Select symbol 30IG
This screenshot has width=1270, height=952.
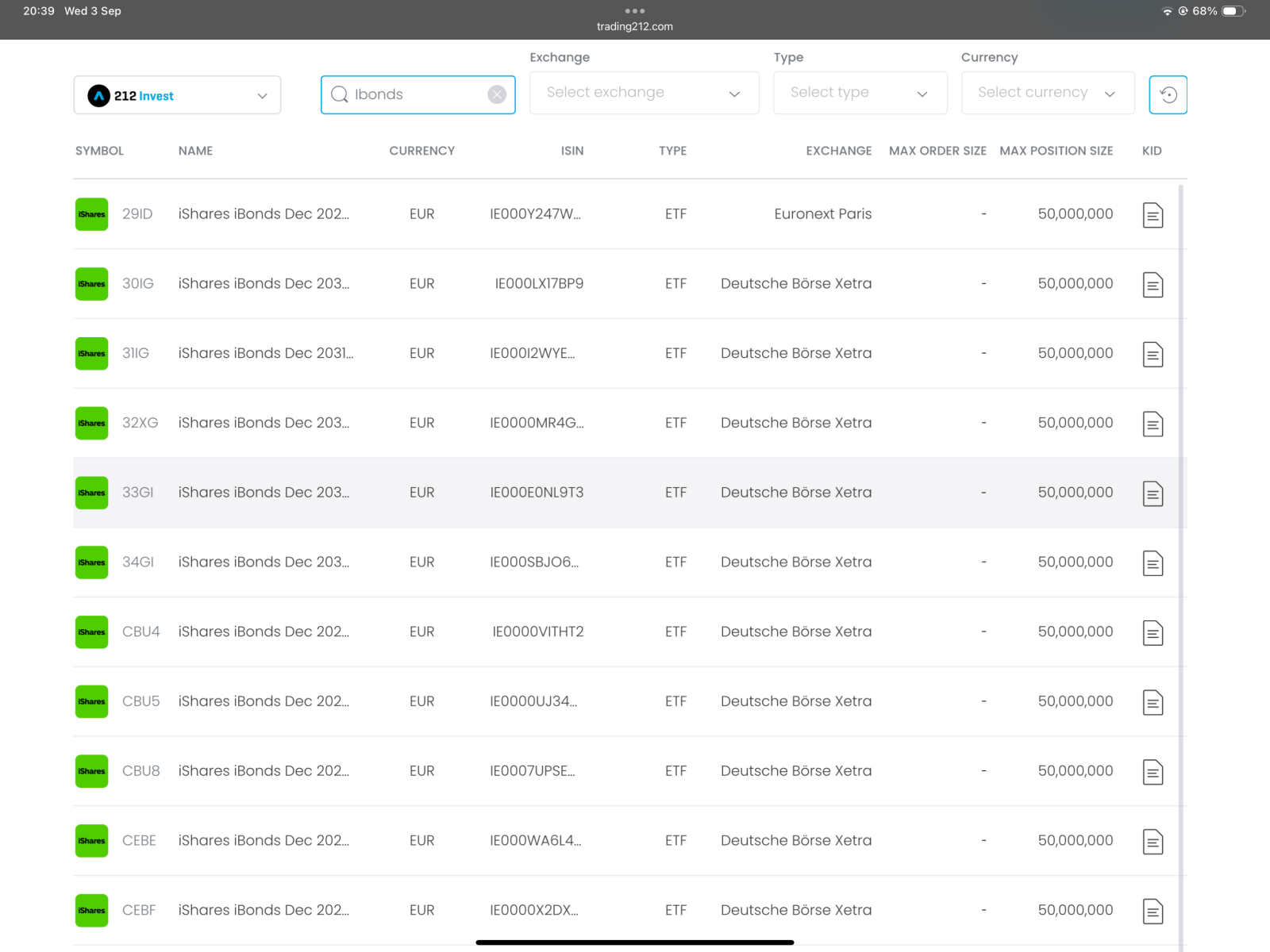tap(138, 284)
